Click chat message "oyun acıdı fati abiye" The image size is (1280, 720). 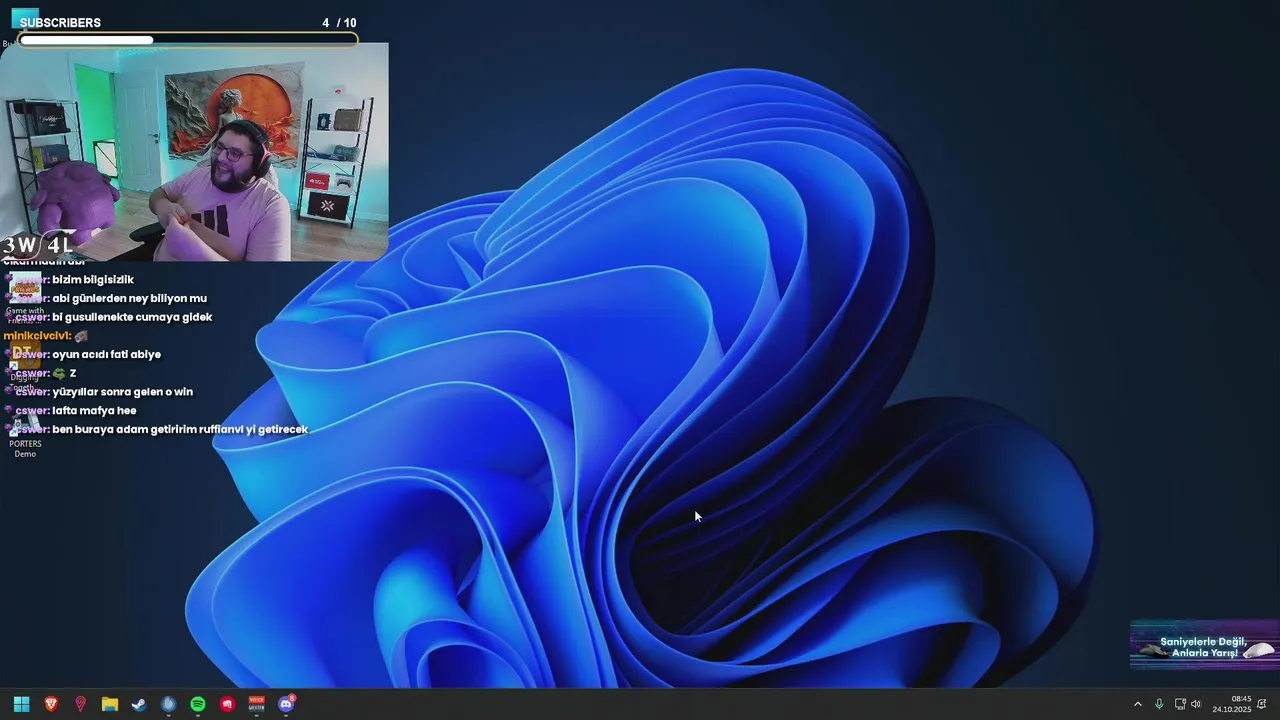coord(106,355)
